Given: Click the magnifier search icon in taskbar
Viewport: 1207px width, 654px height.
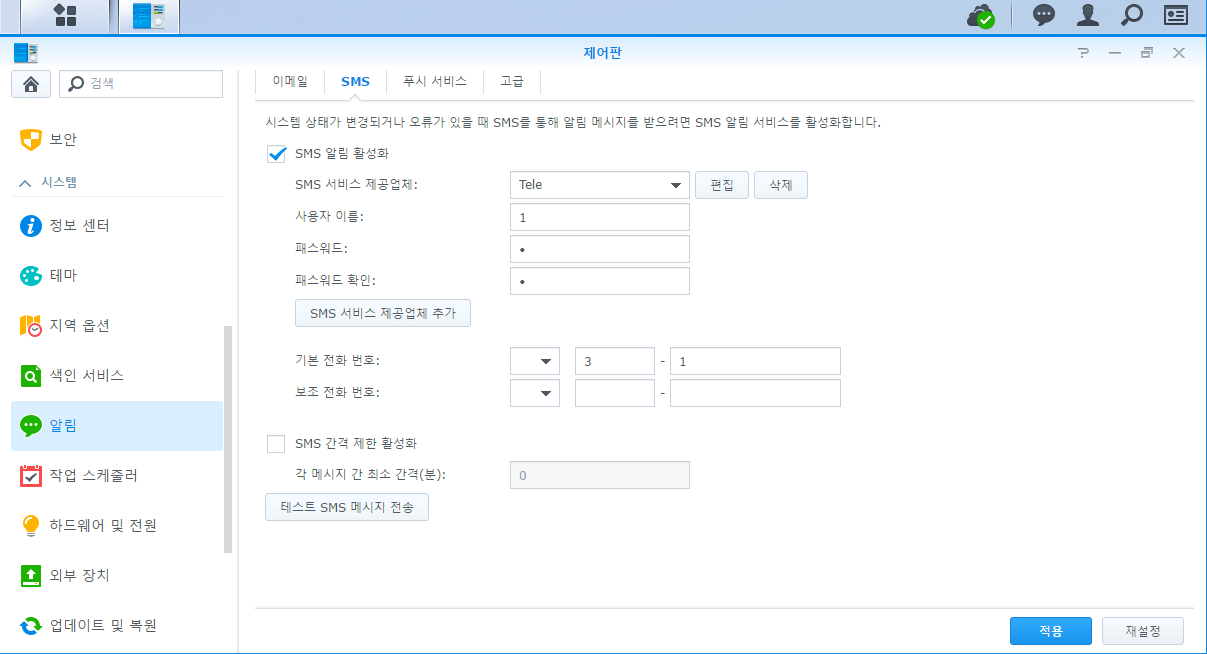Looking at the screenshot, I should point(1131,15).
